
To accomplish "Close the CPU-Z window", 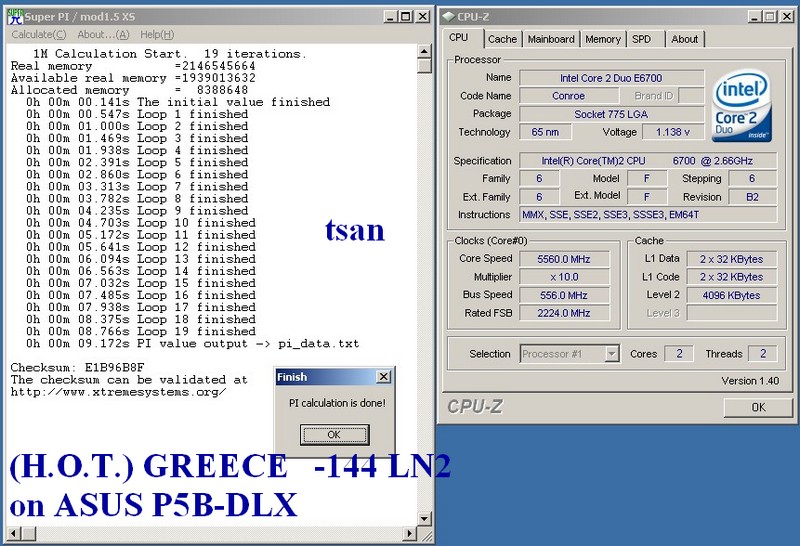I will point(787,17).
